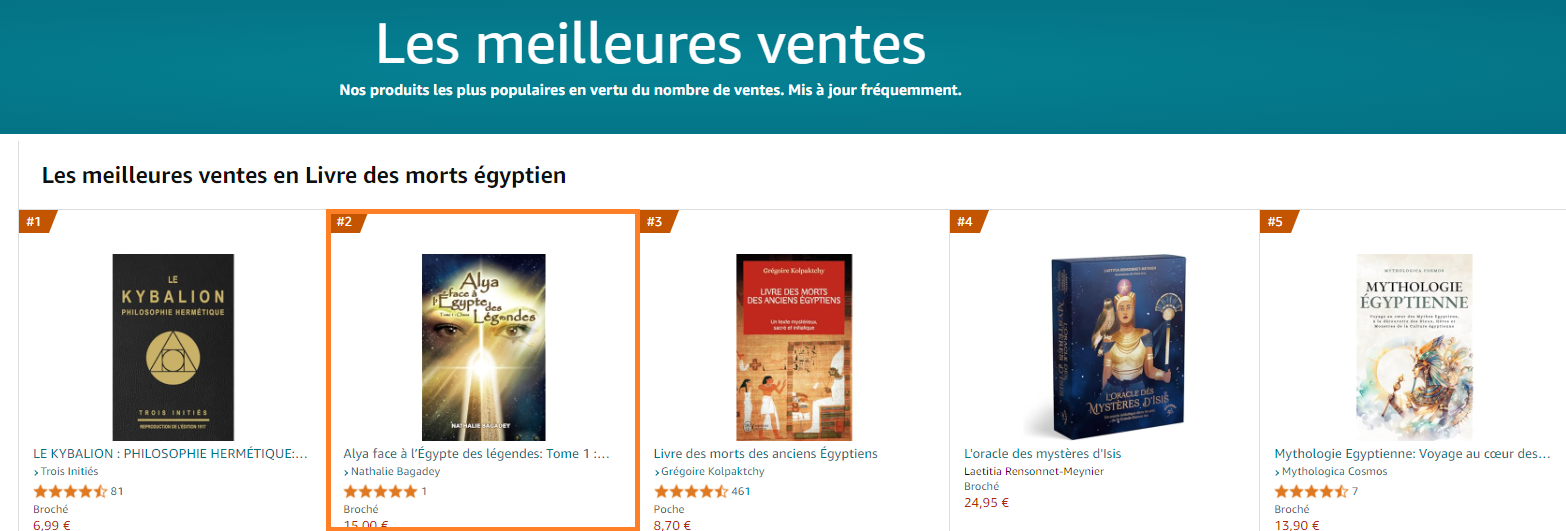Click the 24,95 € price of L'oracle
Image resolution: width=1566 pixels, height=531 pixels.
(x=987, y=503)
